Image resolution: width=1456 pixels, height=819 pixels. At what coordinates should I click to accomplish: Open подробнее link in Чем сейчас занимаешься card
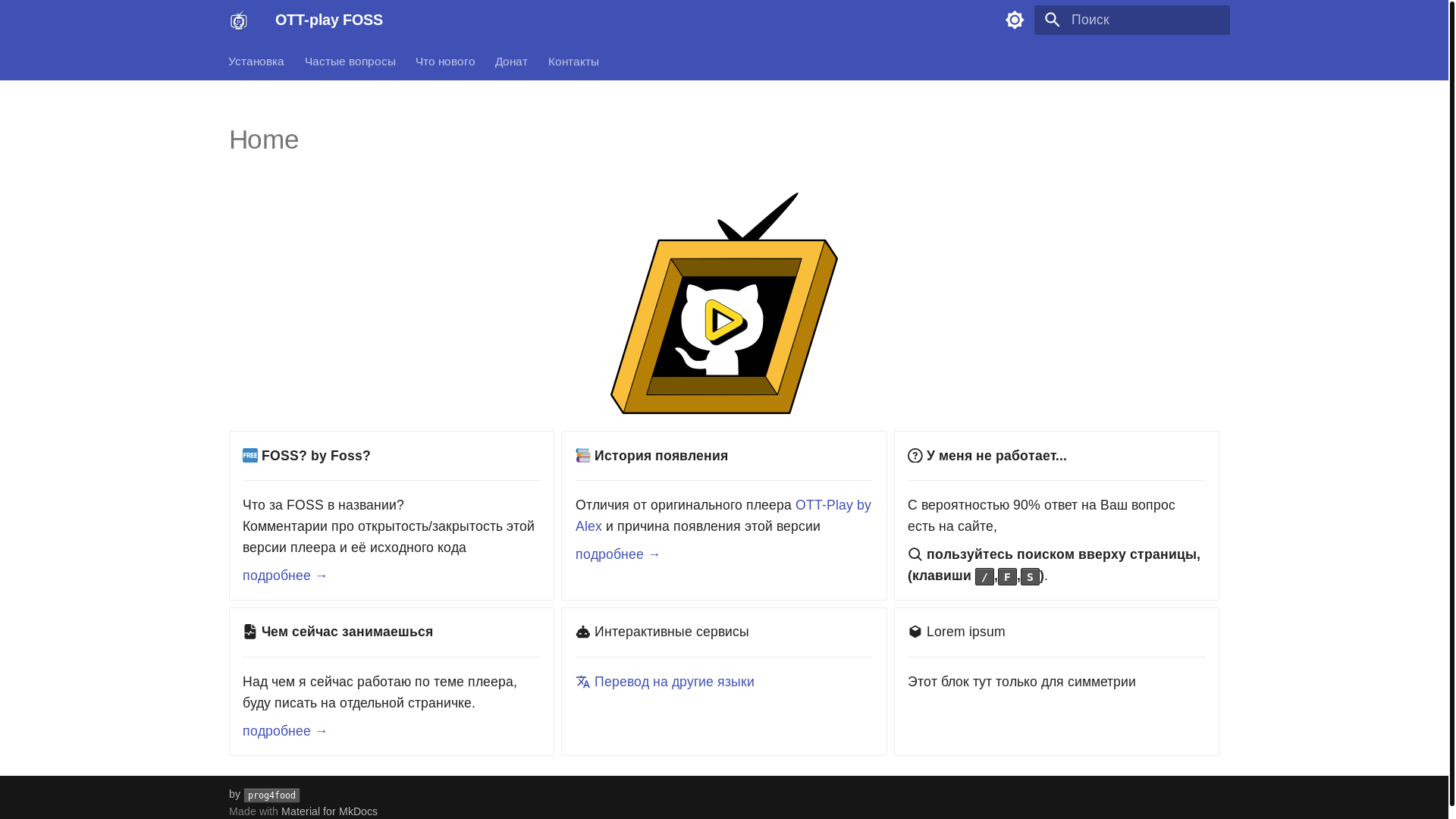[285, 731]
